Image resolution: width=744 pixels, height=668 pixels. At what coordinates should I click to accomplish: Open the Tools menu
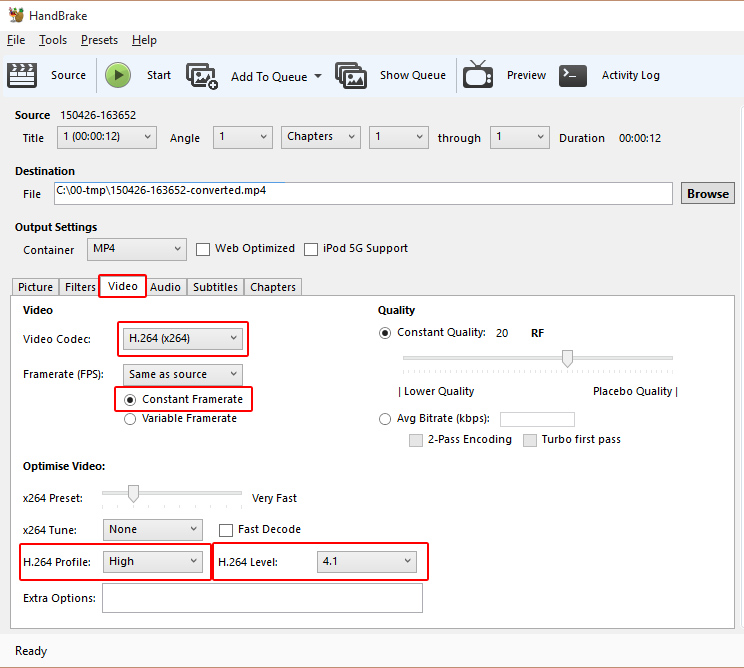tap(53, 40)
